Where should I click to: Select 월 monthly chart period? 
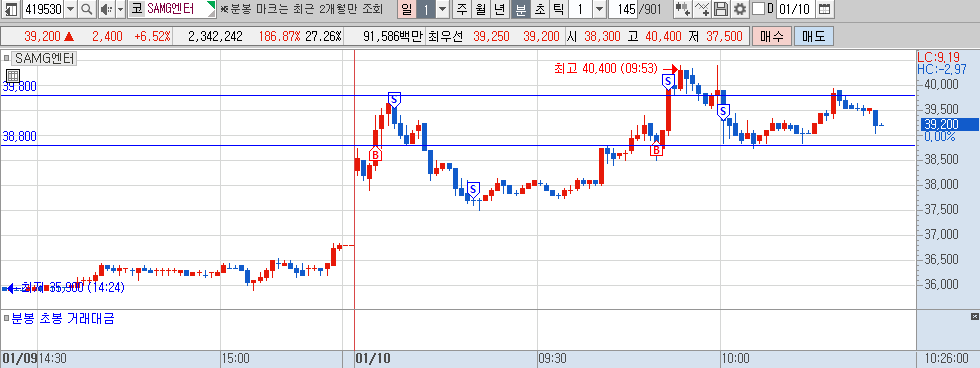[480, 9]
